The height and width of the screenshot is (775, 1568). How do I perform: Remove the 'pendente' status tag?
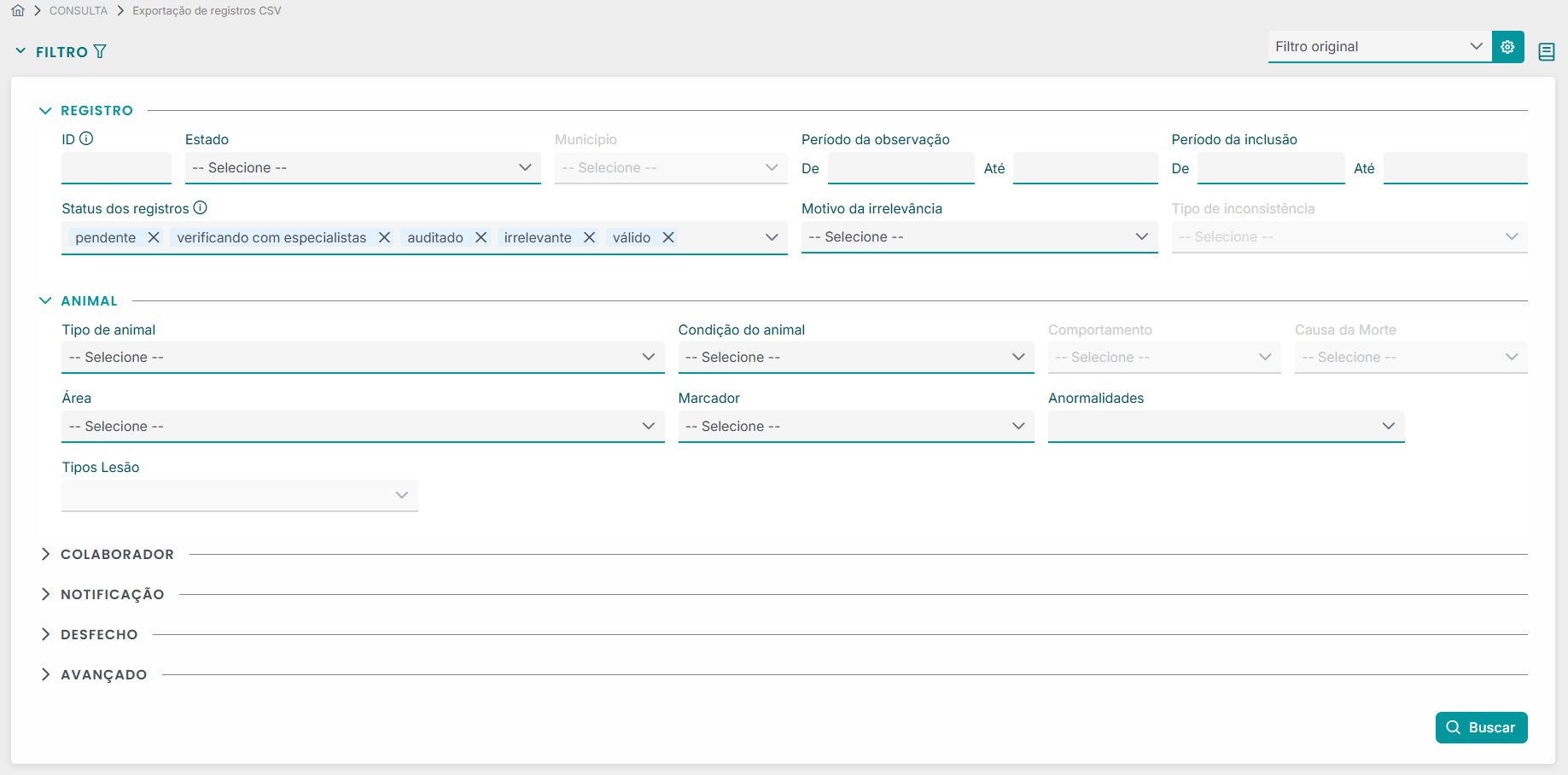[x=154, y=237]
